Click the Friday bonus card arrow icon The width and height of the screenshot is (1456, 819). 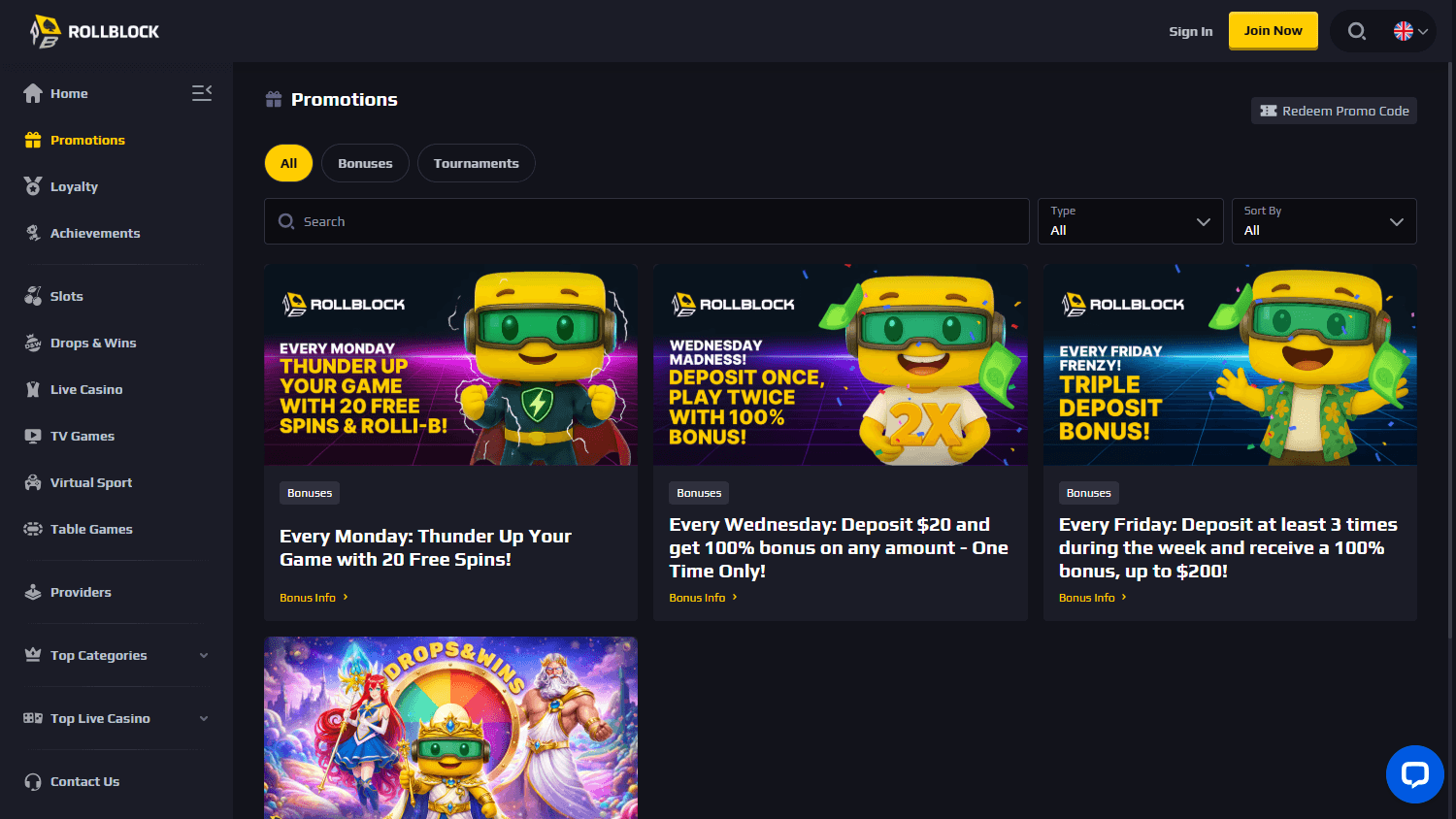1124,597
